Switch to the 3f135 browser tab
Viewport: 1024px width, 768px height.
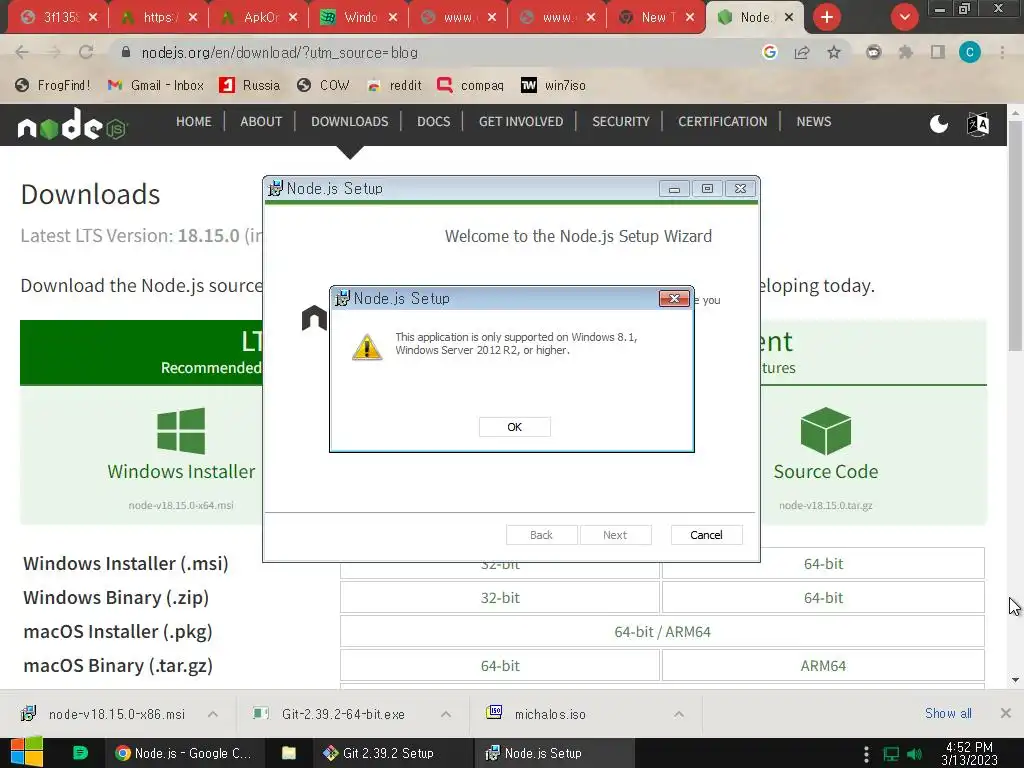tap(59, 17)
